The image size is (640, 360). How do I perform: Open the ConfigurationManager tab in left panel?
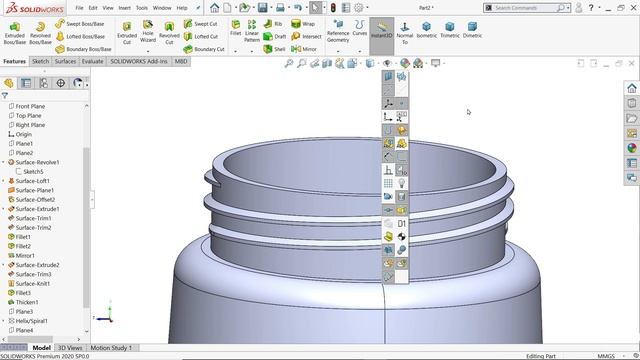click(43, 83)
